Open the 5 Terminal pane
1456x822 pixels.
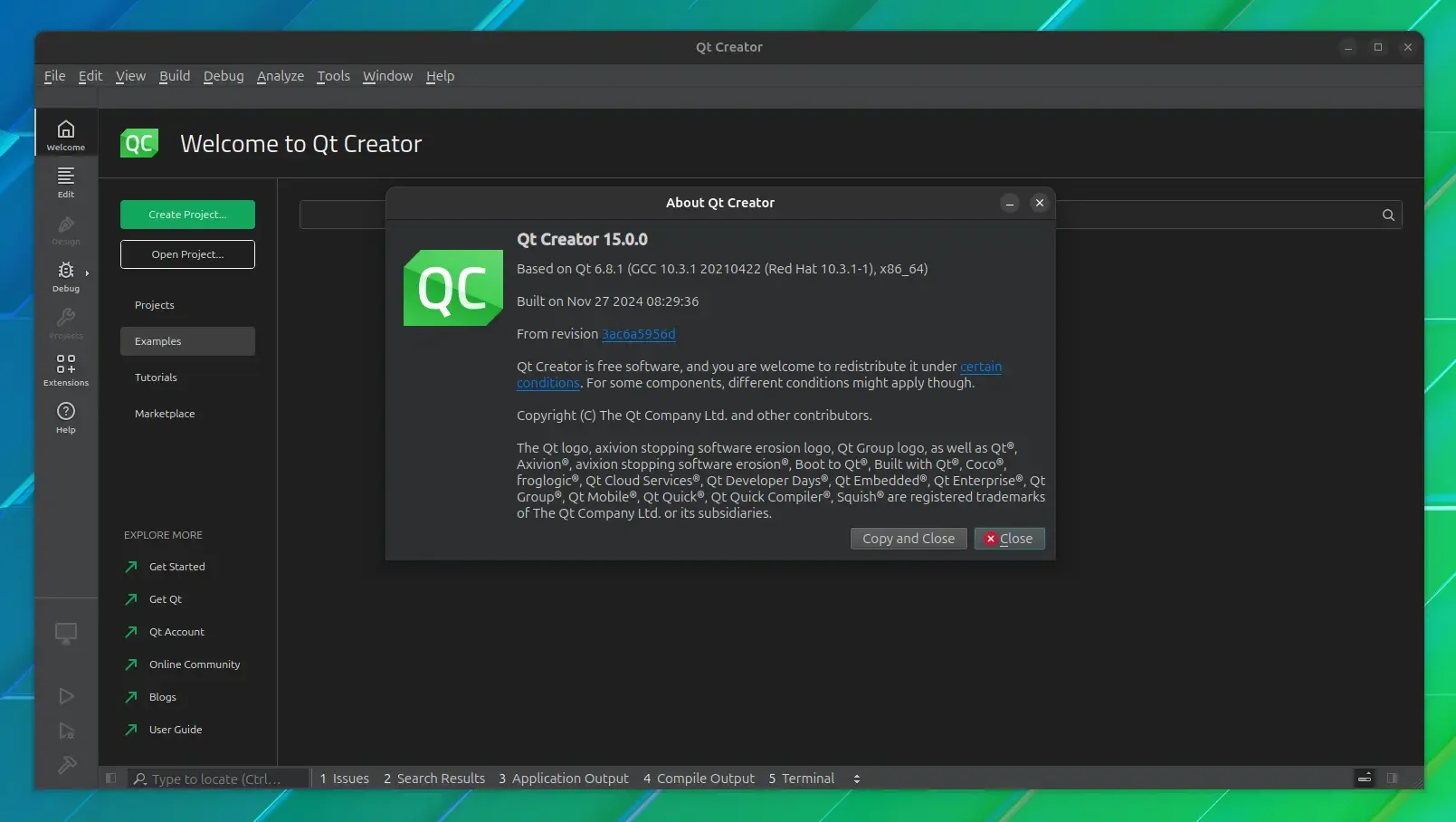click(x=802, y=779)
